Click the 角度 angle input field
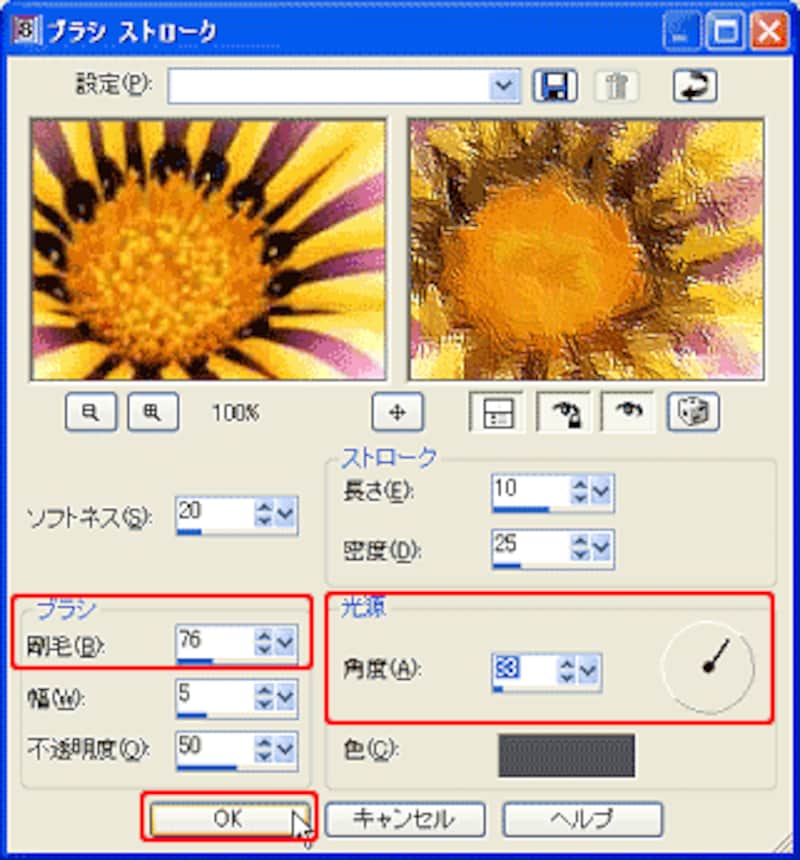This screenshot has width=800, height=860. click(525, 669)
